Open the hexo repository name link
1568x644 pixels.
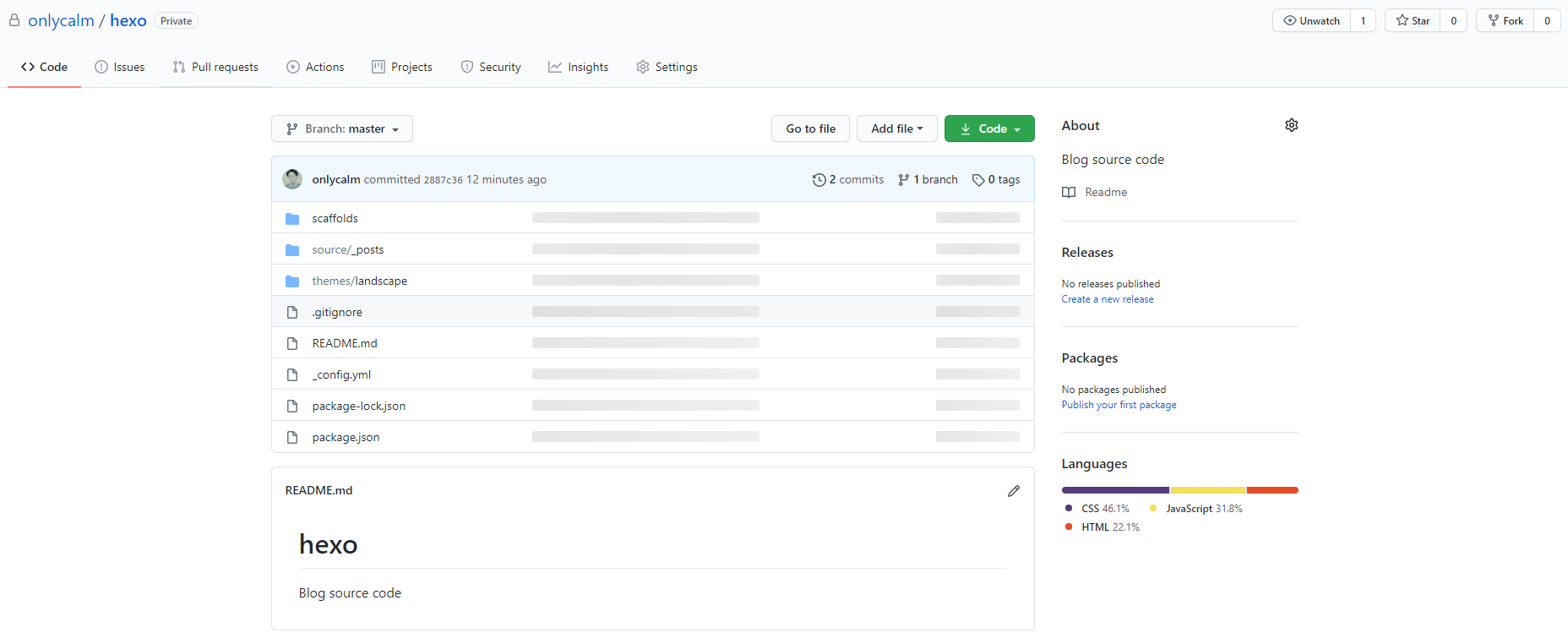(x=128, y=20)
